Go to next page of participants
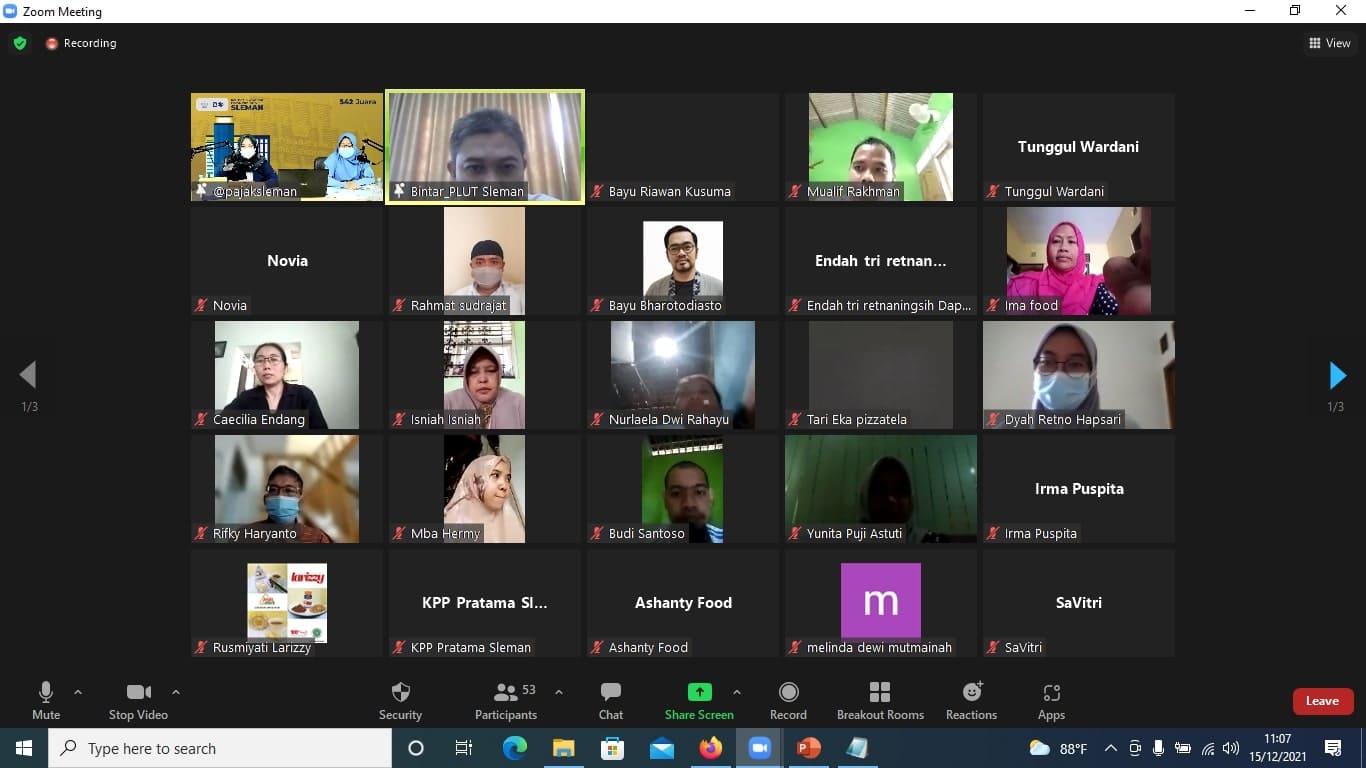This screenshot has height=768, width=1366. click(x=1337, y=376)
